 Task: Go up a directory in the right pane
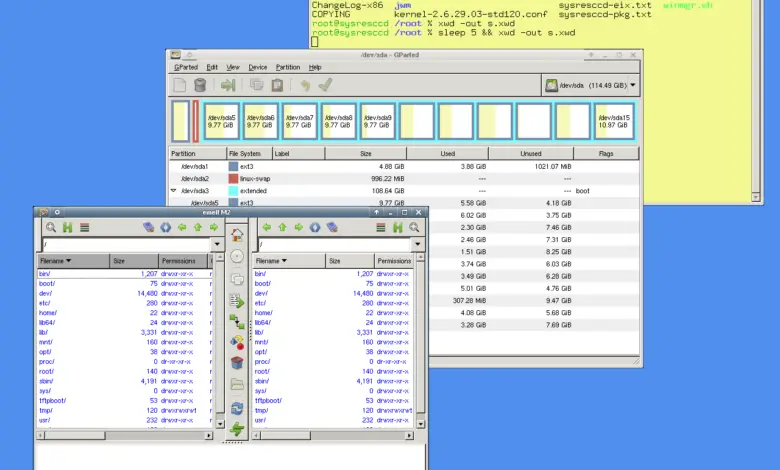click(x=283, y=227)
